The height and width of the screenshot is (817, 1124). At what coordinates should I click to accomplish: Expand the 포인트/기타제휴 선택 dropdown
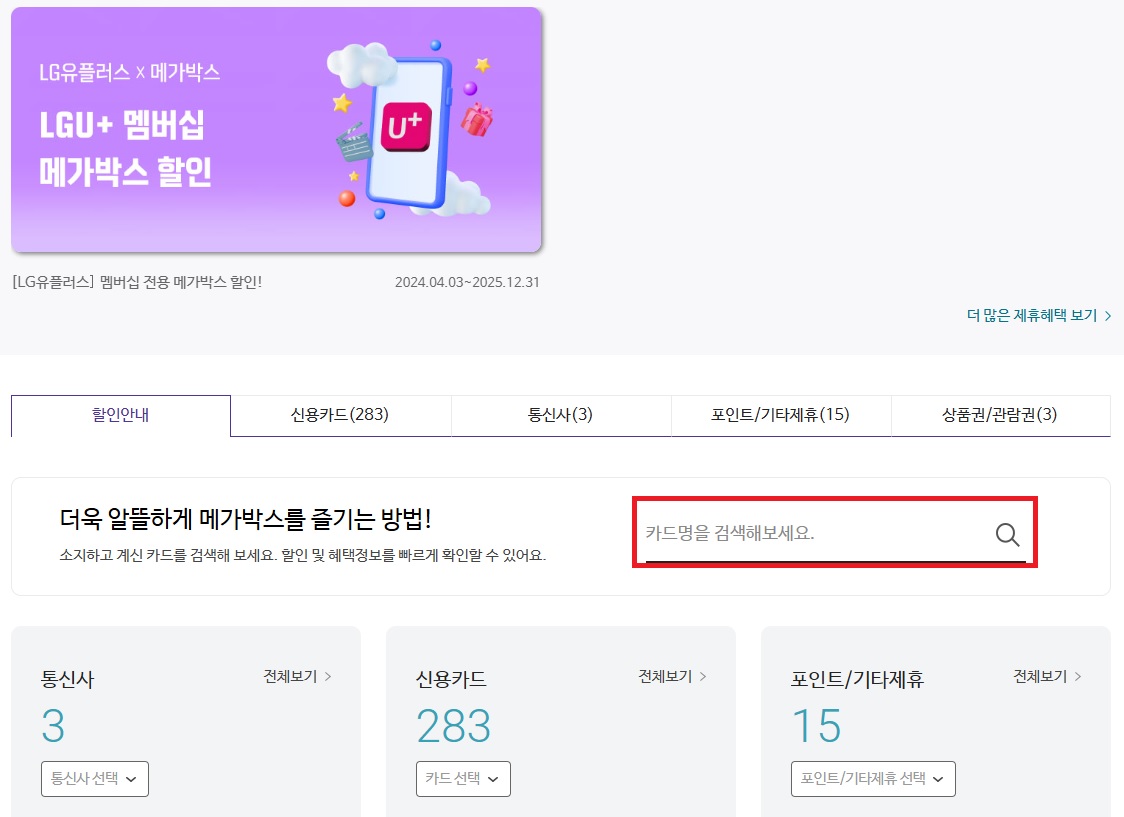click(x=873, y=779)
